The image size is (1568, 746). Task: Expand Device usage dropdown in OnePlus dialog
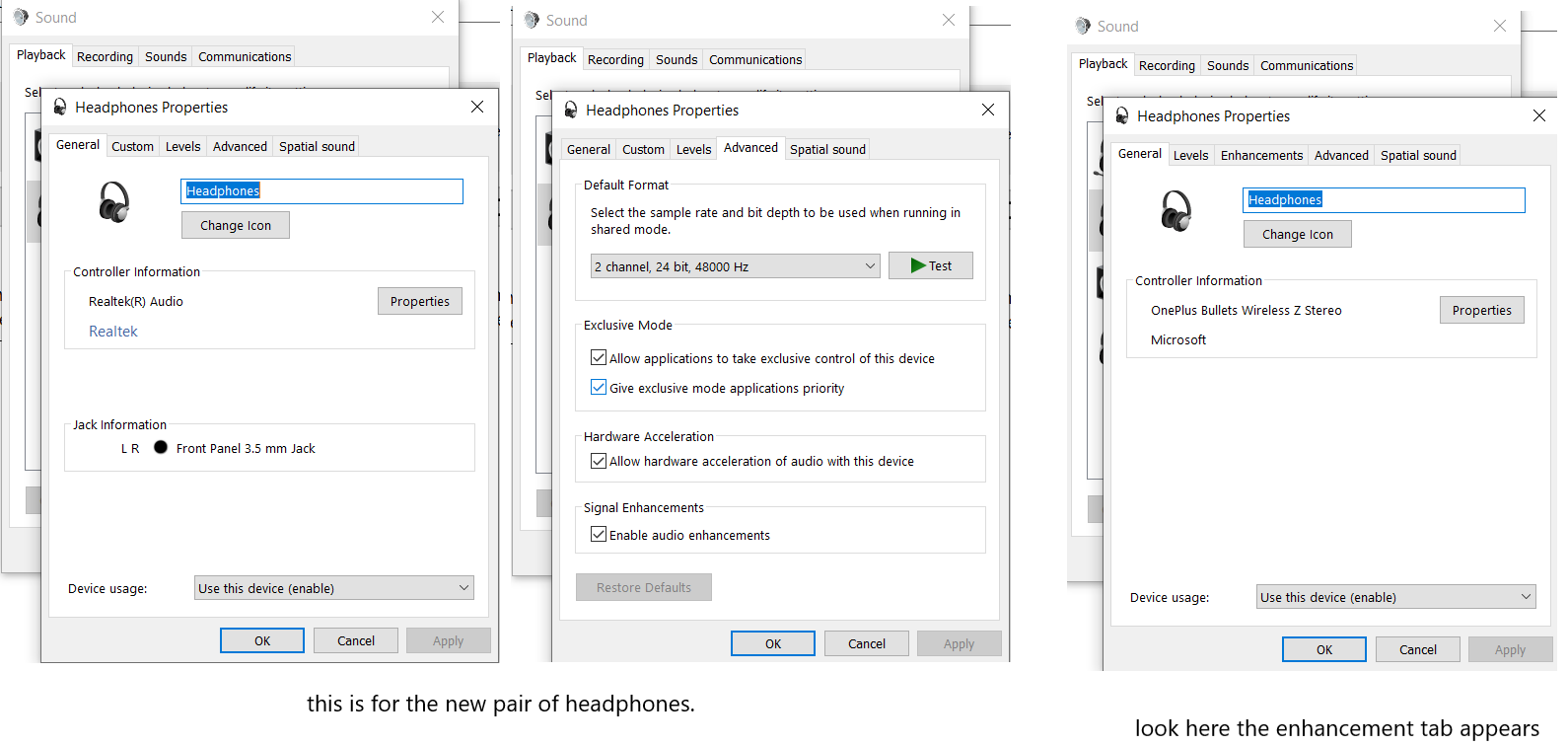click(x=1395, y=597)
